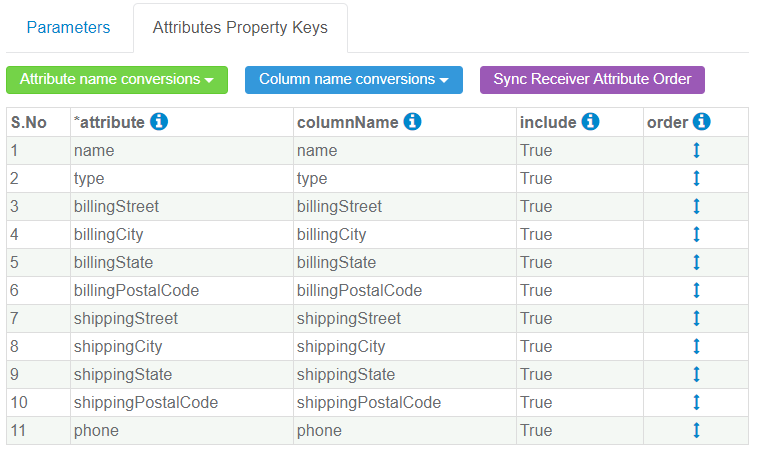This screenshot has height=461, width=769.
Task: Click the reorder arrow for shippingStreet row
Action: pyautogui.click(x=696, y=318)
